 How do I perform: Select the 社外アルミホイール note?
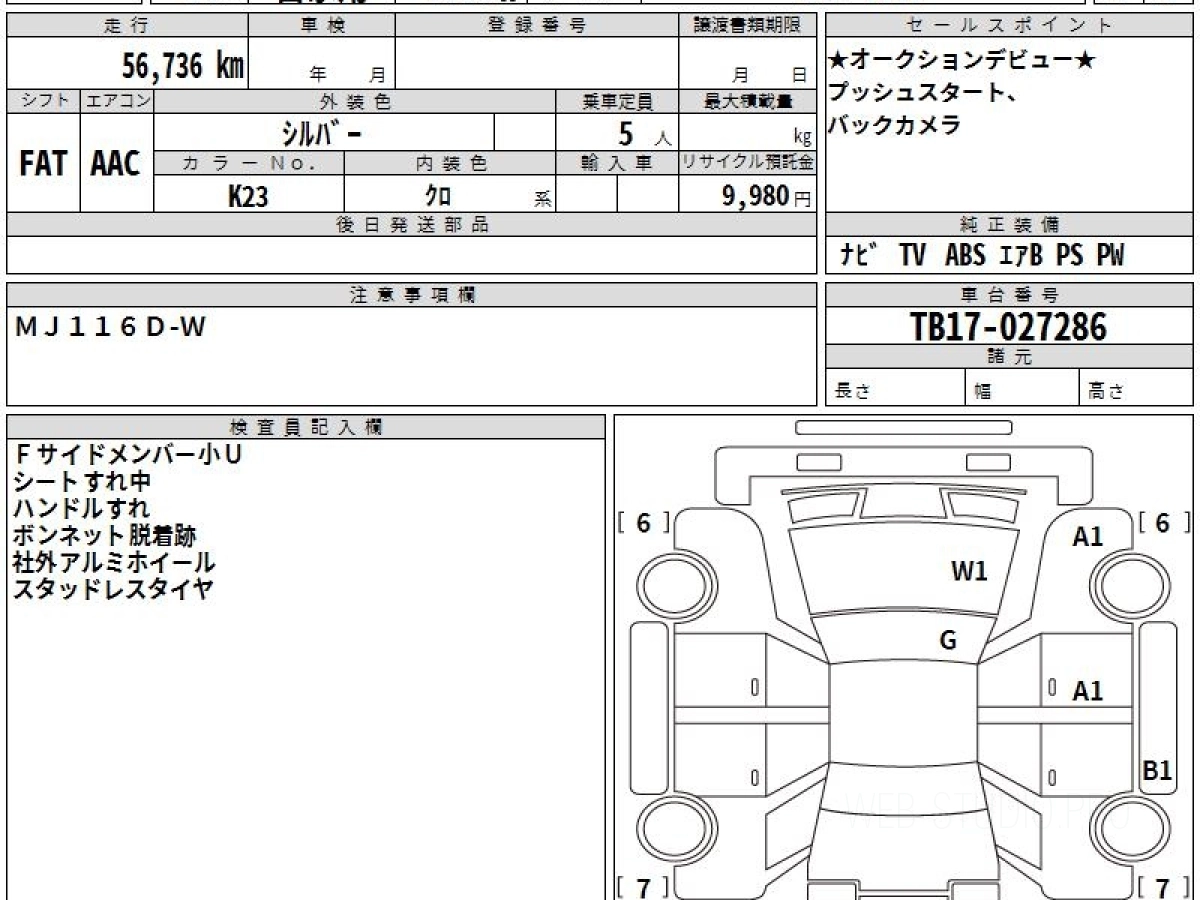point(114,562)
